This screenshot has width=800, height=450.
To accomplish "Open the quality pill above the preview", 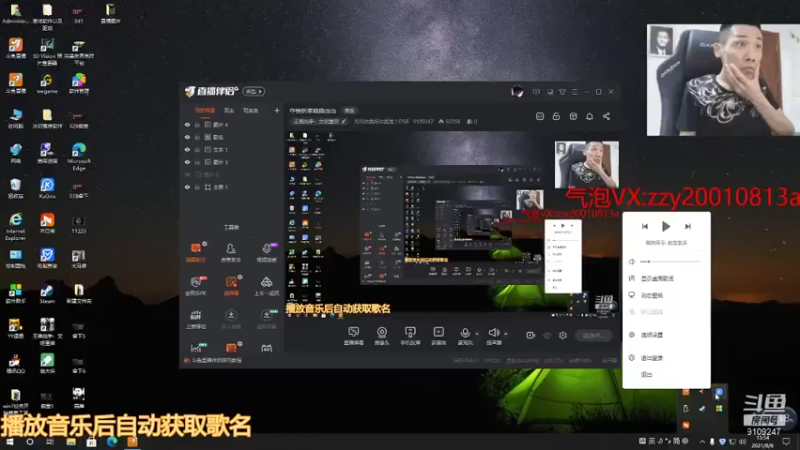I will (349, 110).
